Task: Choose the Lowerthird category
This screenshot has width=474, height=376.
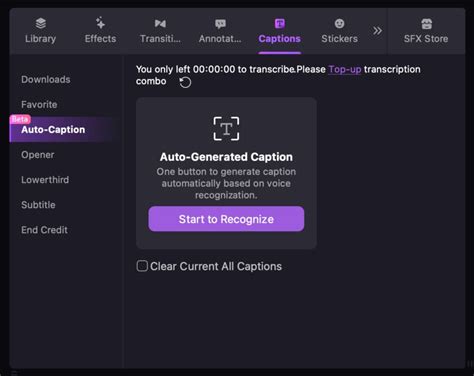Action: [x=45, y=180]
